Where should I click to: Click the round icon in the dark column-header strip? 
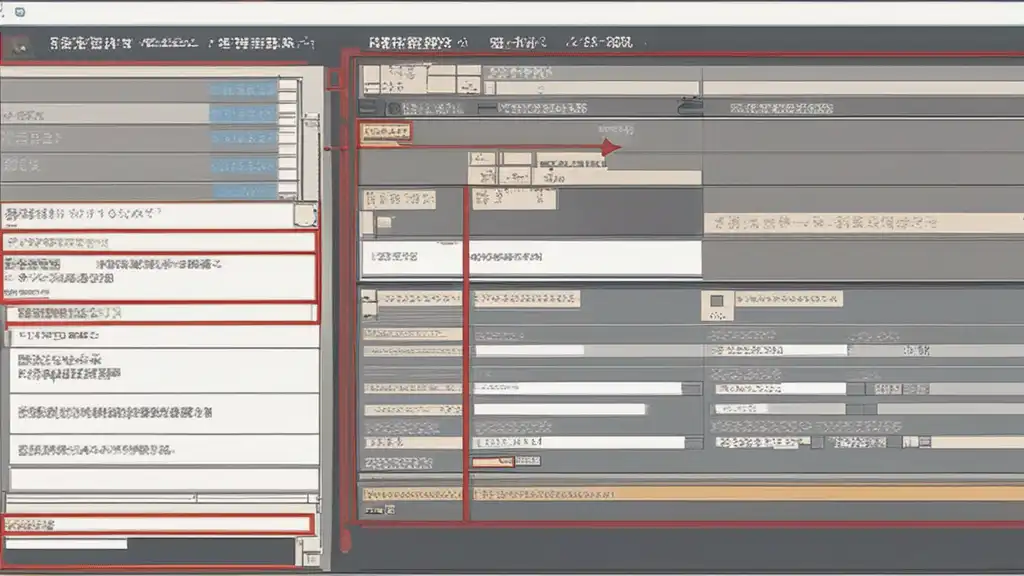coord(394,108)
